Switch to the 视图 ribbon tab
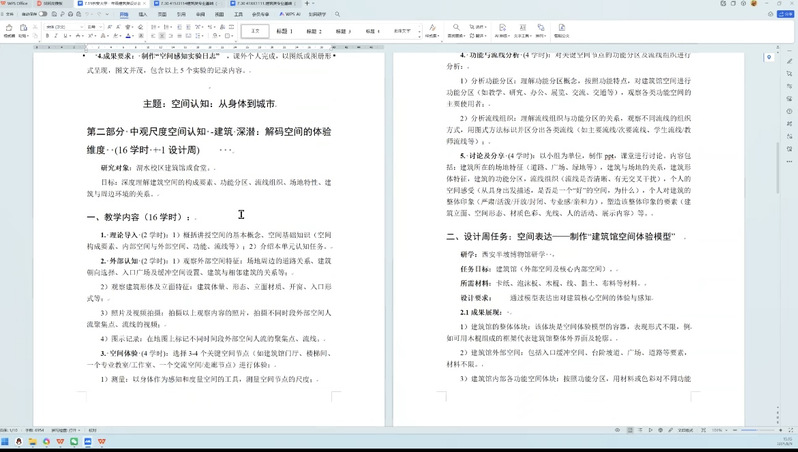 (x=218, y=15)
